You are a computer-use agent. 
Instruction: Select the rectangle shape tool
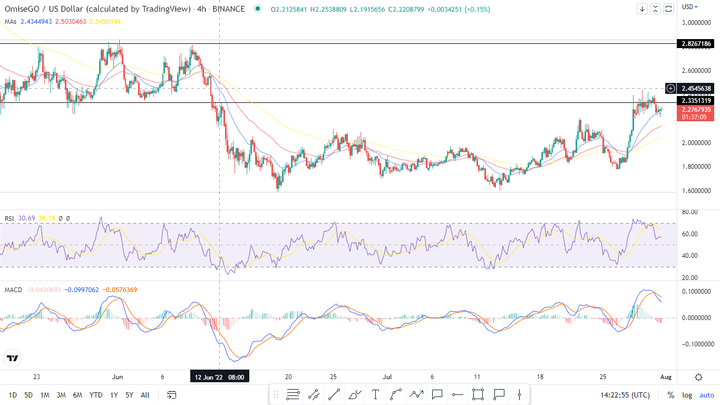click(478, 394)
